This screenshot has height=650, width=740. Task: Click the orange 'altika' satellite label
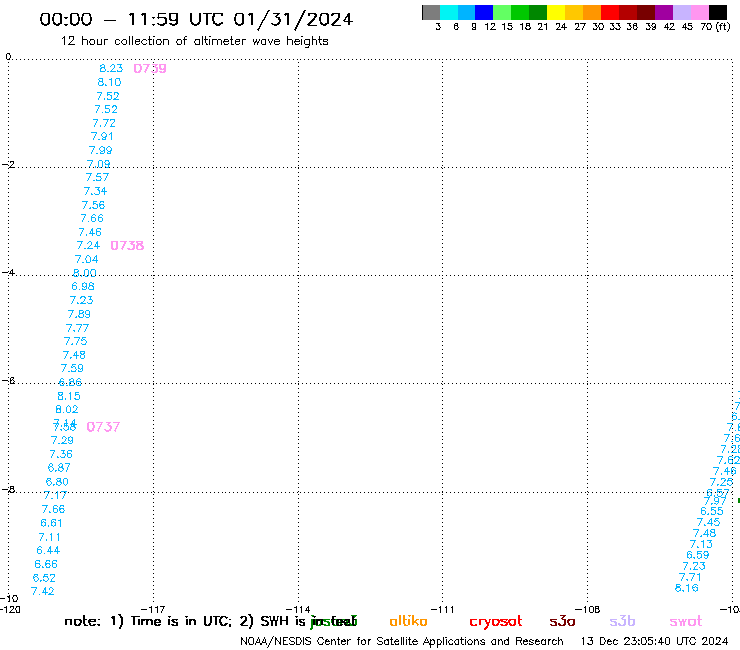408,621
